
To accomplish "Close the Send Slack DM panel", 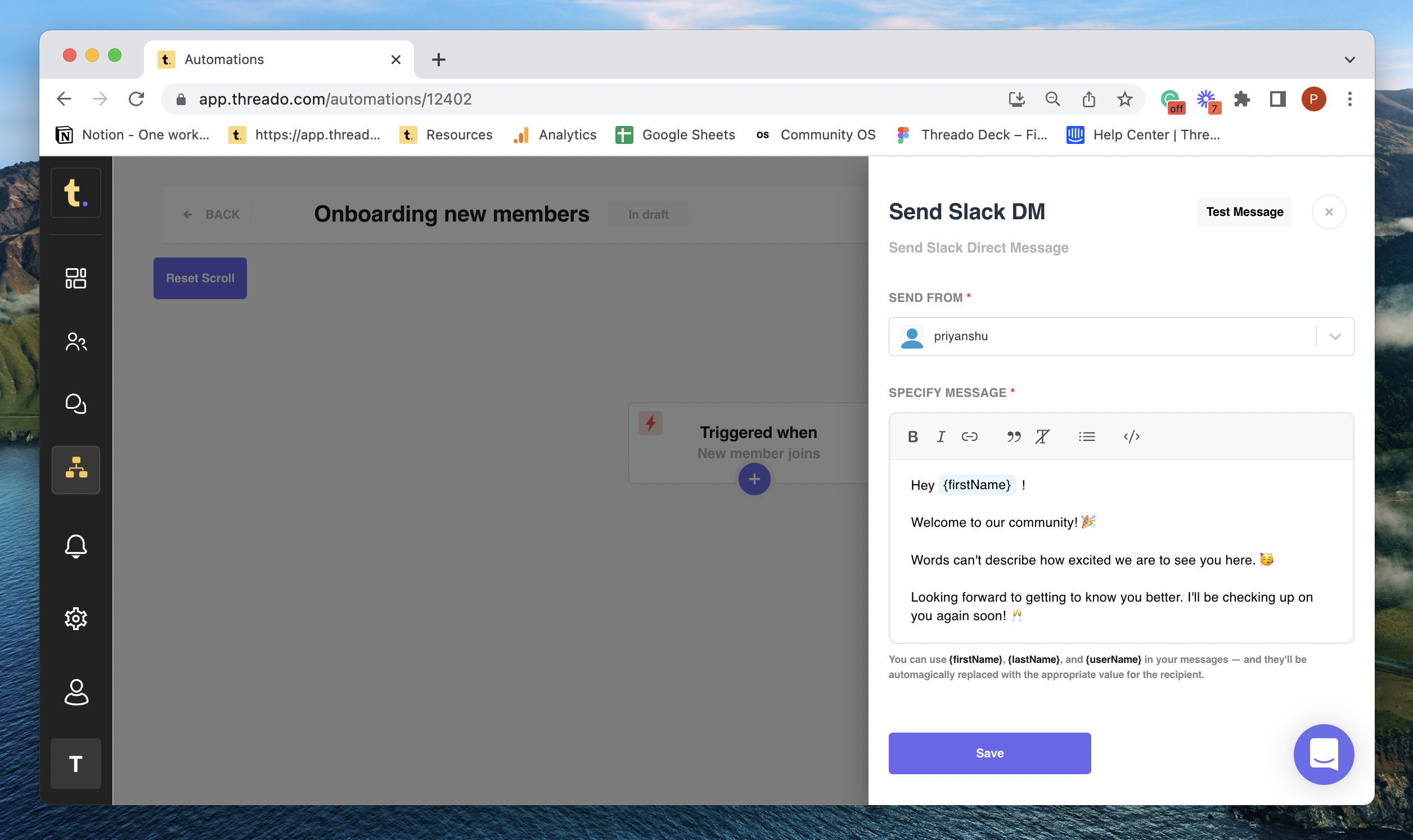I will pyautogui.click(x=1328, y=212).
